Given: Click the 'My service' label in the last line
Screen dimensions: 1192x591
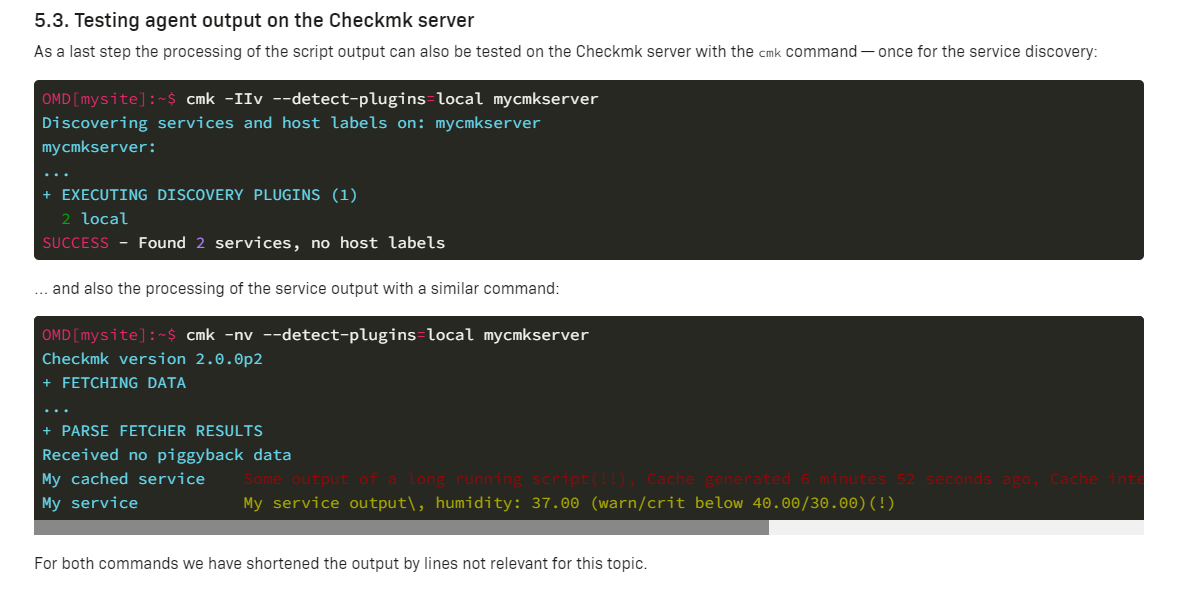Looking at the screenshot, I should click(90, 503).
